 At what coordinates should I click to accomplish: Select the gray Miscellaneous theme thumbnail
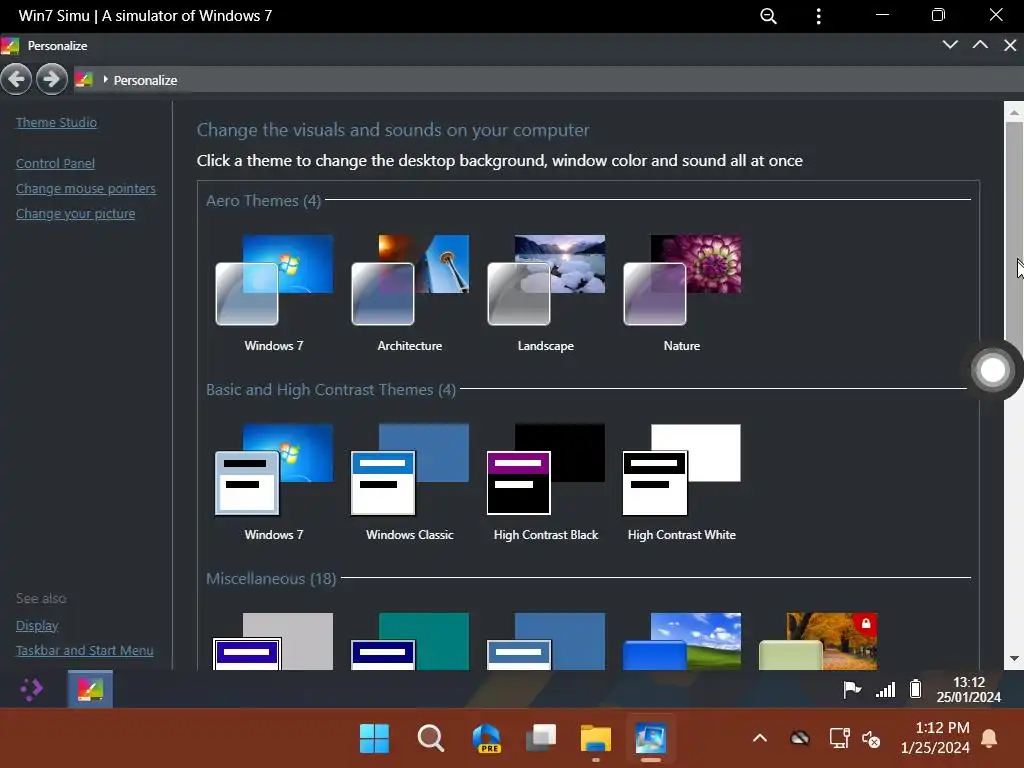[274, 641]
